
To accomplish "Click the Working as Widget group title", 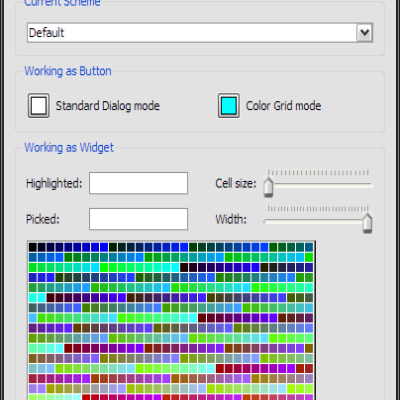I will click(x=69, y=147).
